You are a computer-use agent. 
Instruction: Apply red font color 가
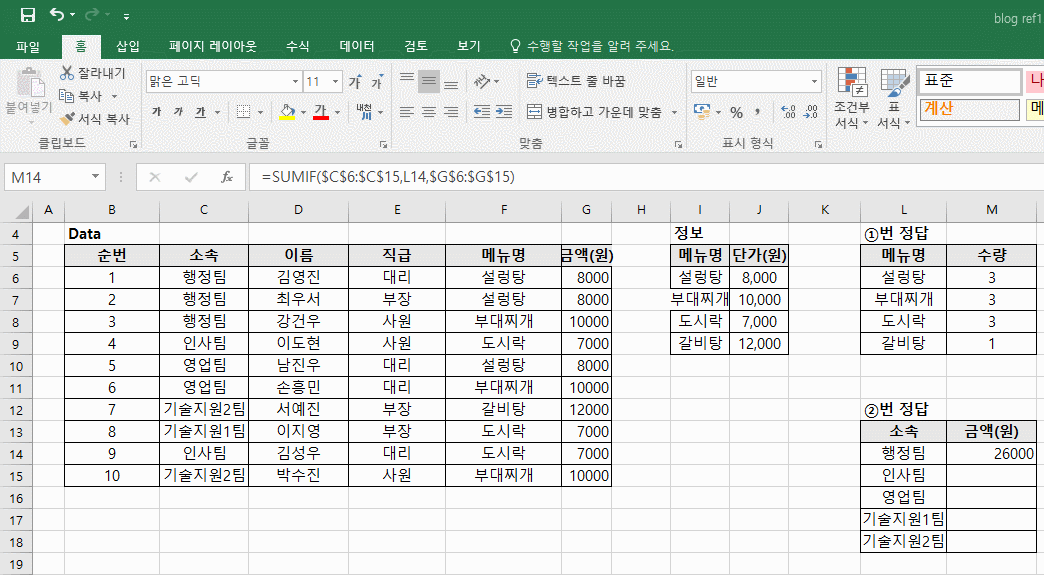321,112
